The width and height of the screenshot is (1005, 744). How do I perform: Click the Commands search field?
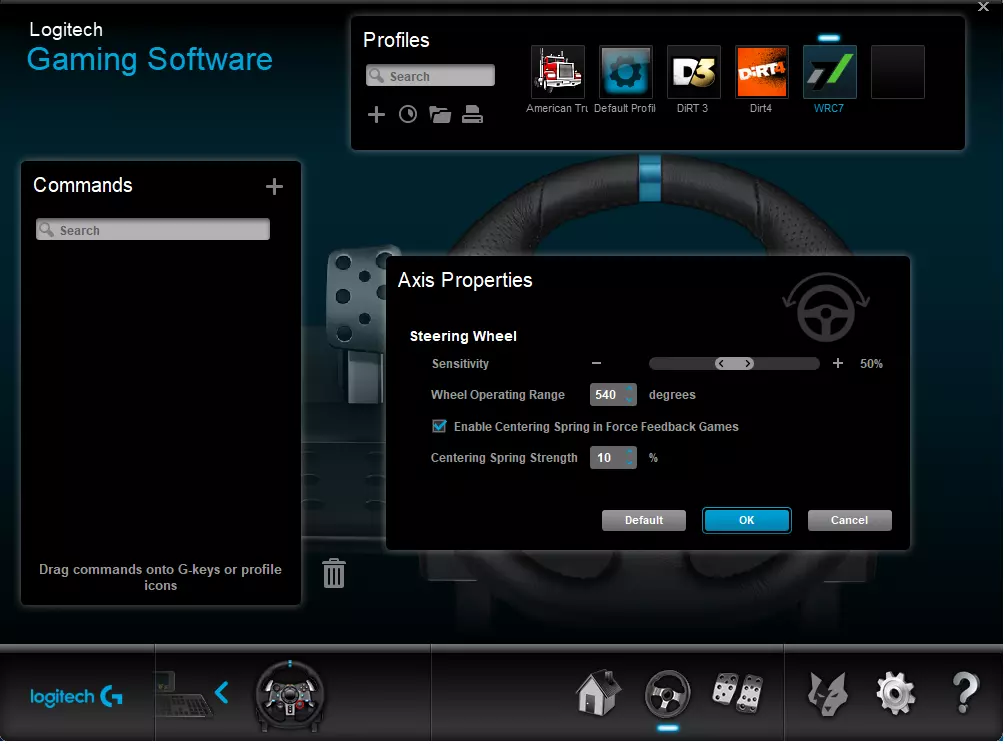(153, 229)
